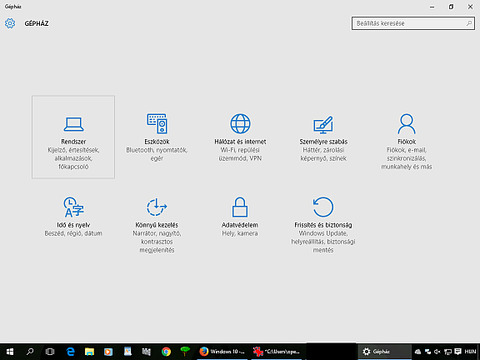Click the Gépház taskbar button

tap(384, 351)
